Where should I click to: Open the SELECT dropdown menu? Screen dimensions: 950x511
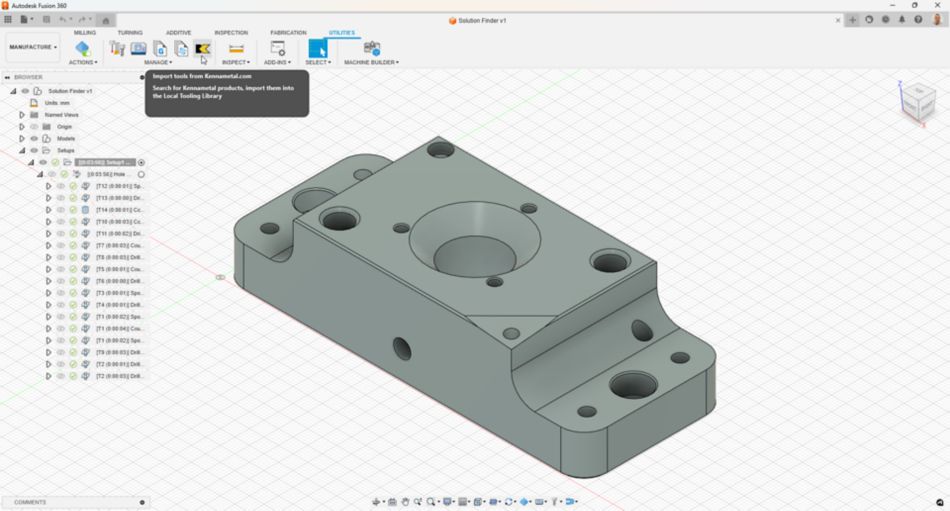click(x=318, y=62)
